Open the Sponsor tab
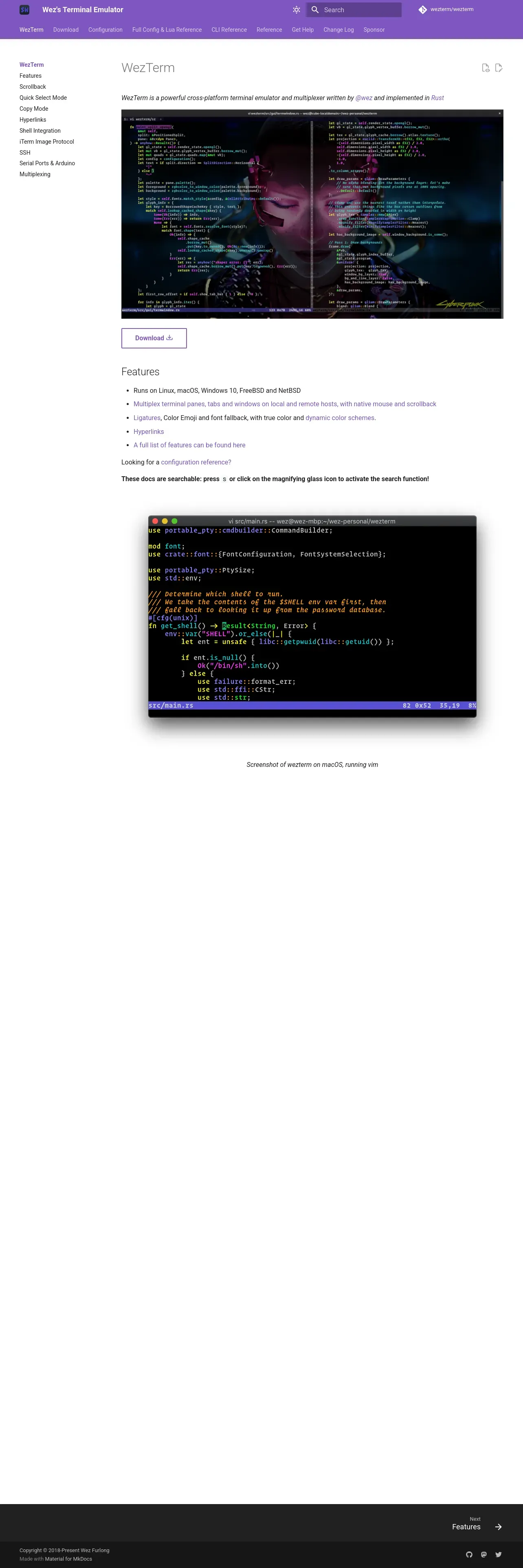Image resolution: width=523 pixels, height=1568 pixels. (374, 30)
